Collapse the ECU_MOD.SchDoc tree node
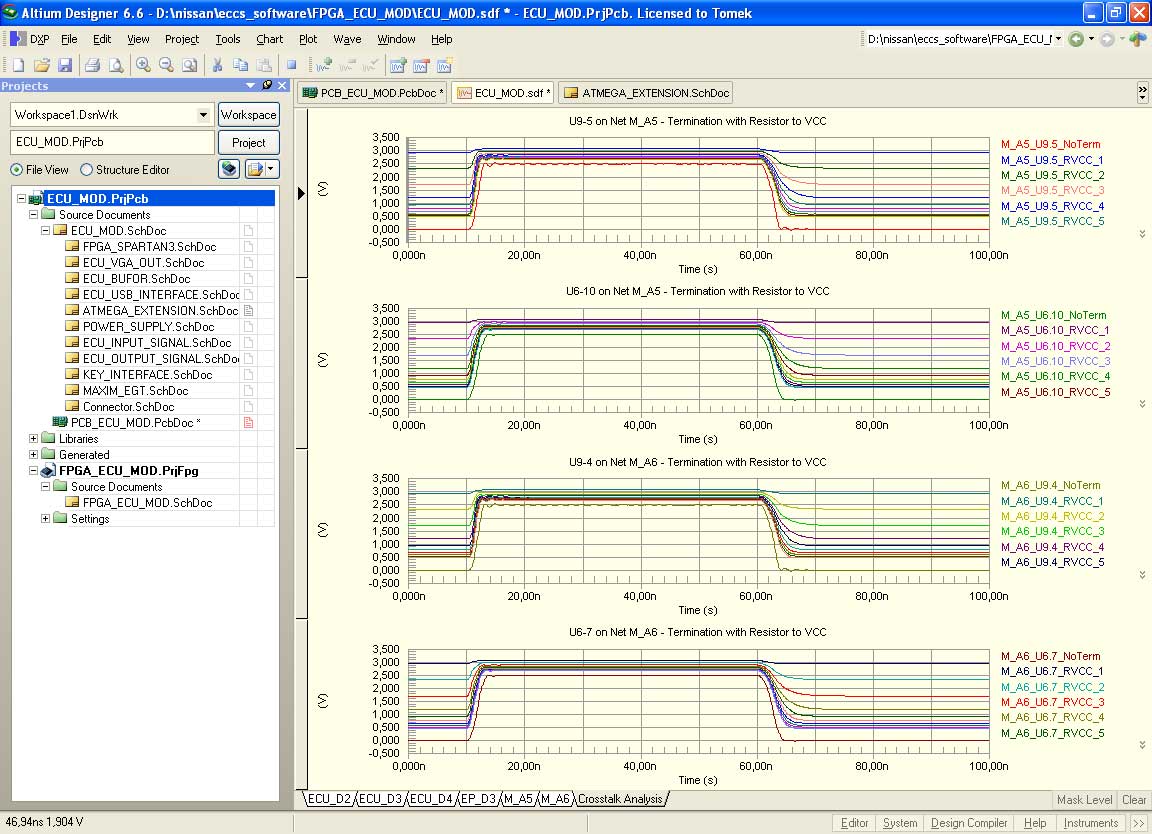Viewport: 1152px width, 834px height. point(46,231)
